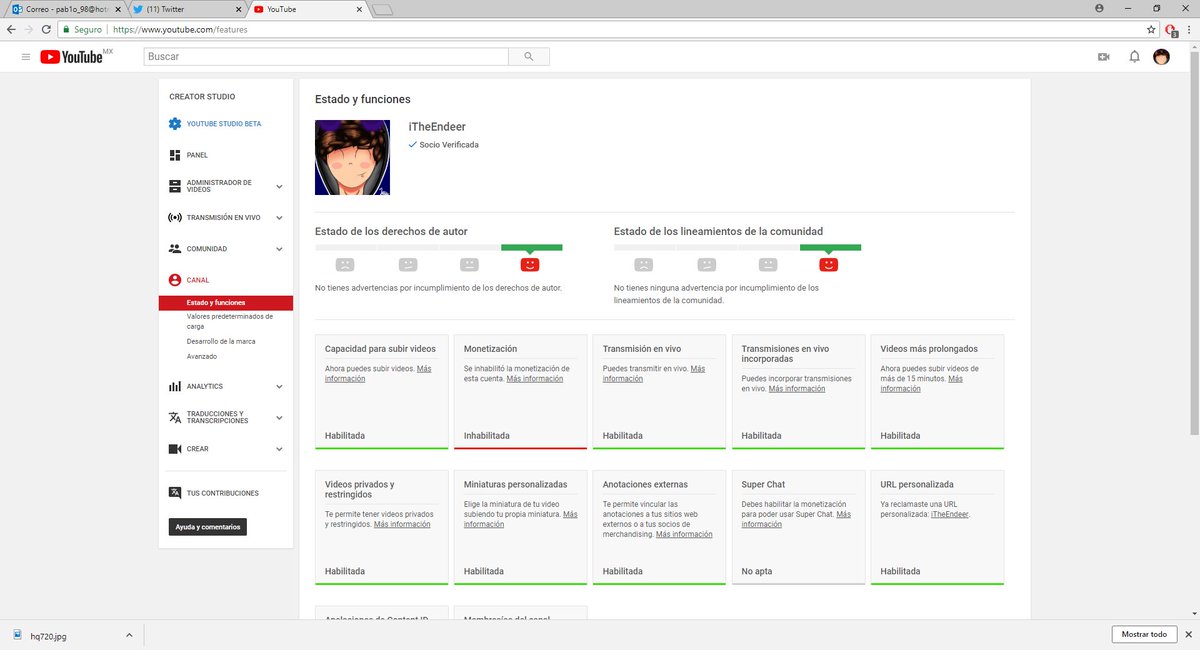
Task: Click the red happy face under lineamientos de la comunidad
Action: point(828,264)
